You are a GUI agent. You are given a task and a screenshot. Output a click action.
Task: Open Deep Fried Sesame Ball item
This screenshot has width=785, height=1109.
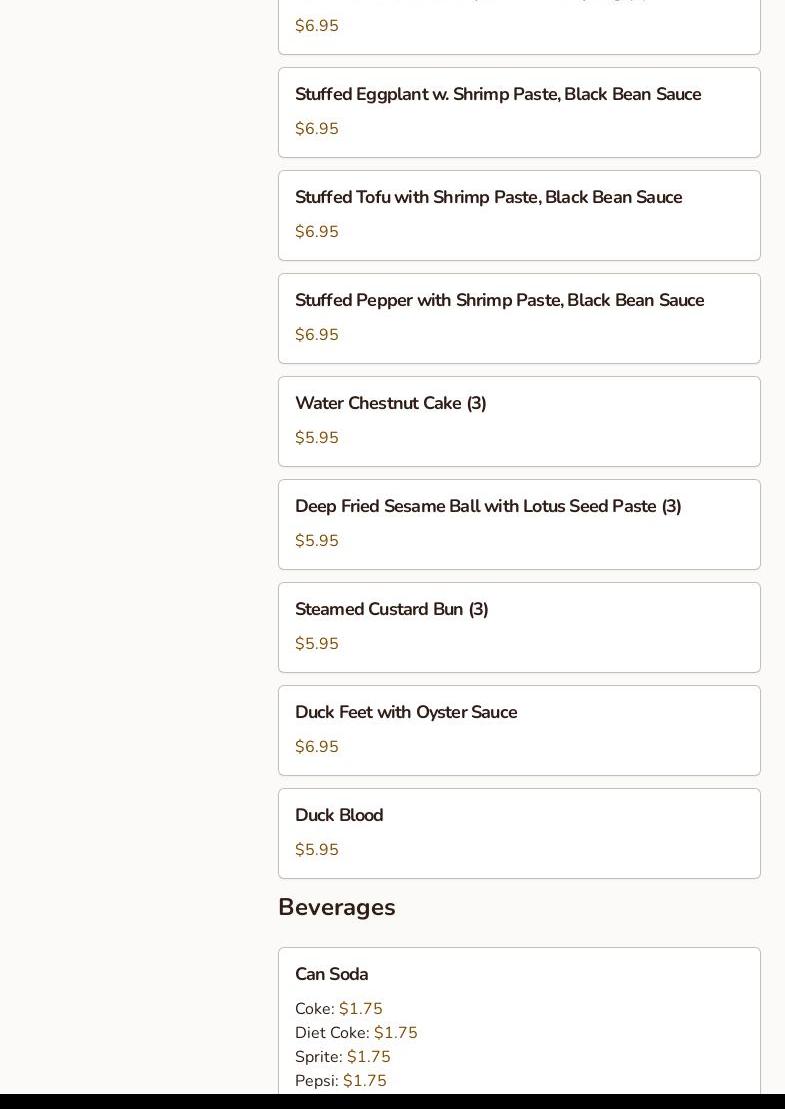pyautogui.click(x=519, y=525)
